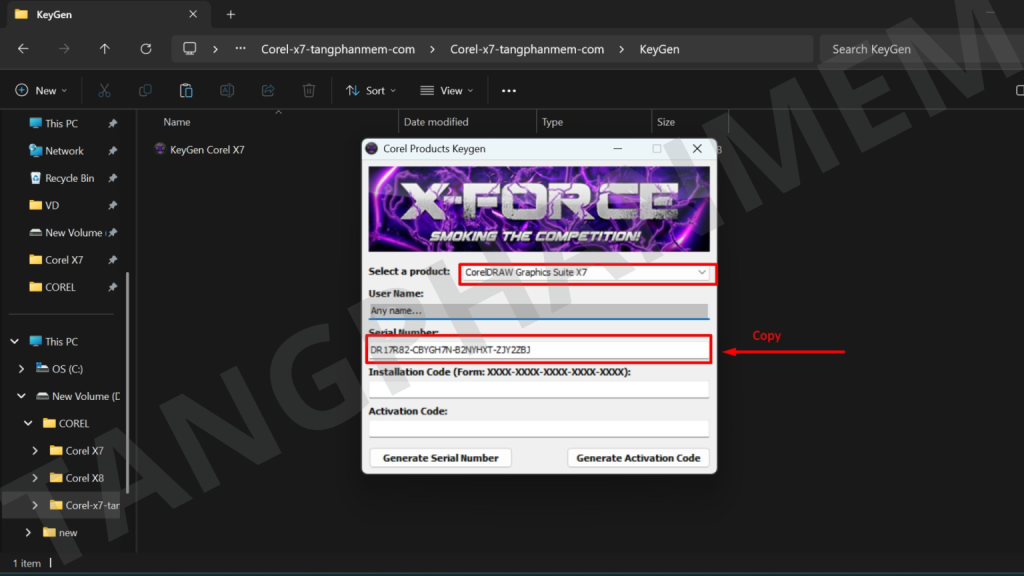Navigate back using the back arrow
The width and height of the screenshot is (1024, 576).
23,49
